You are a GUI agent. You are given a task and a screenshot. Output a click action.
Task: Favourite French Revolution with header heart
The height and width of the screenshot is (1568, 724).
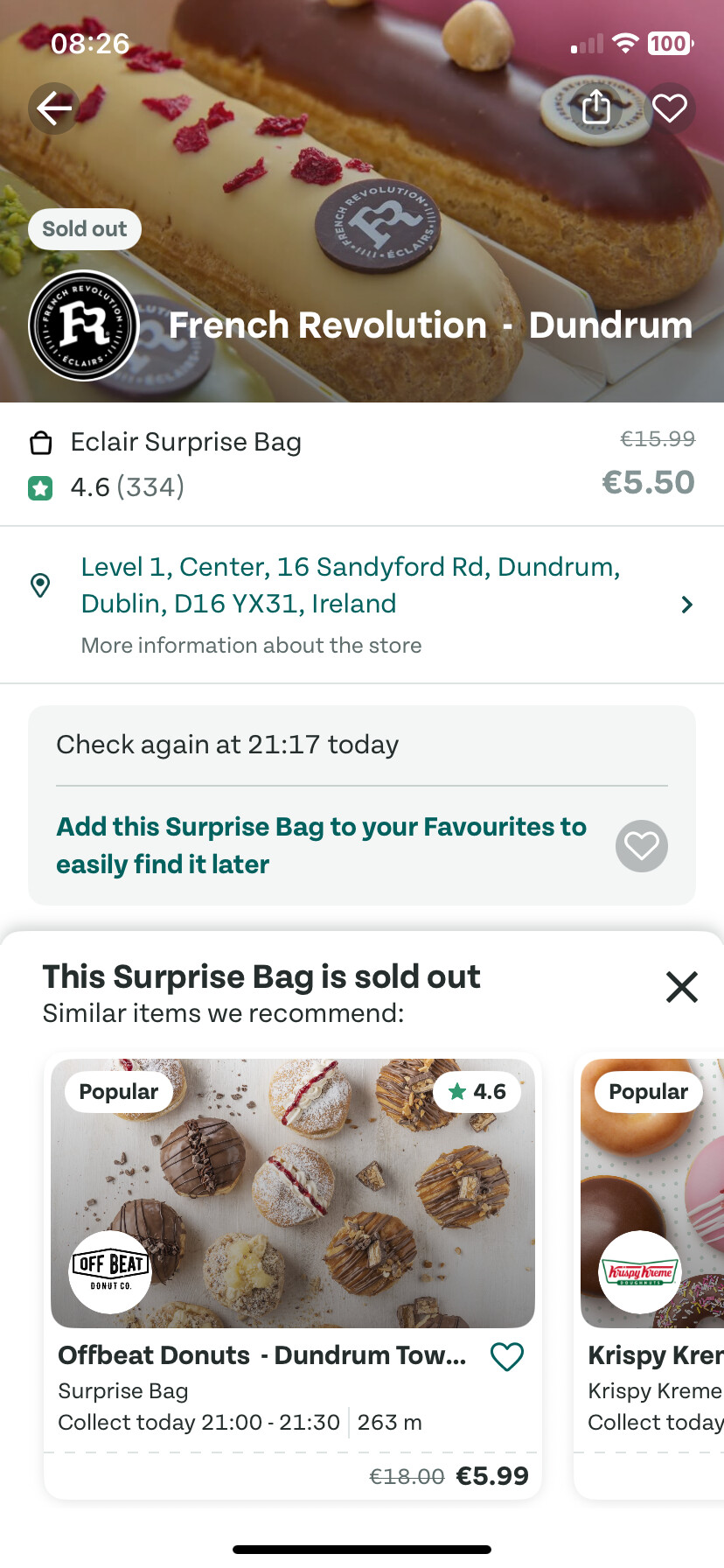click(670, 108)
